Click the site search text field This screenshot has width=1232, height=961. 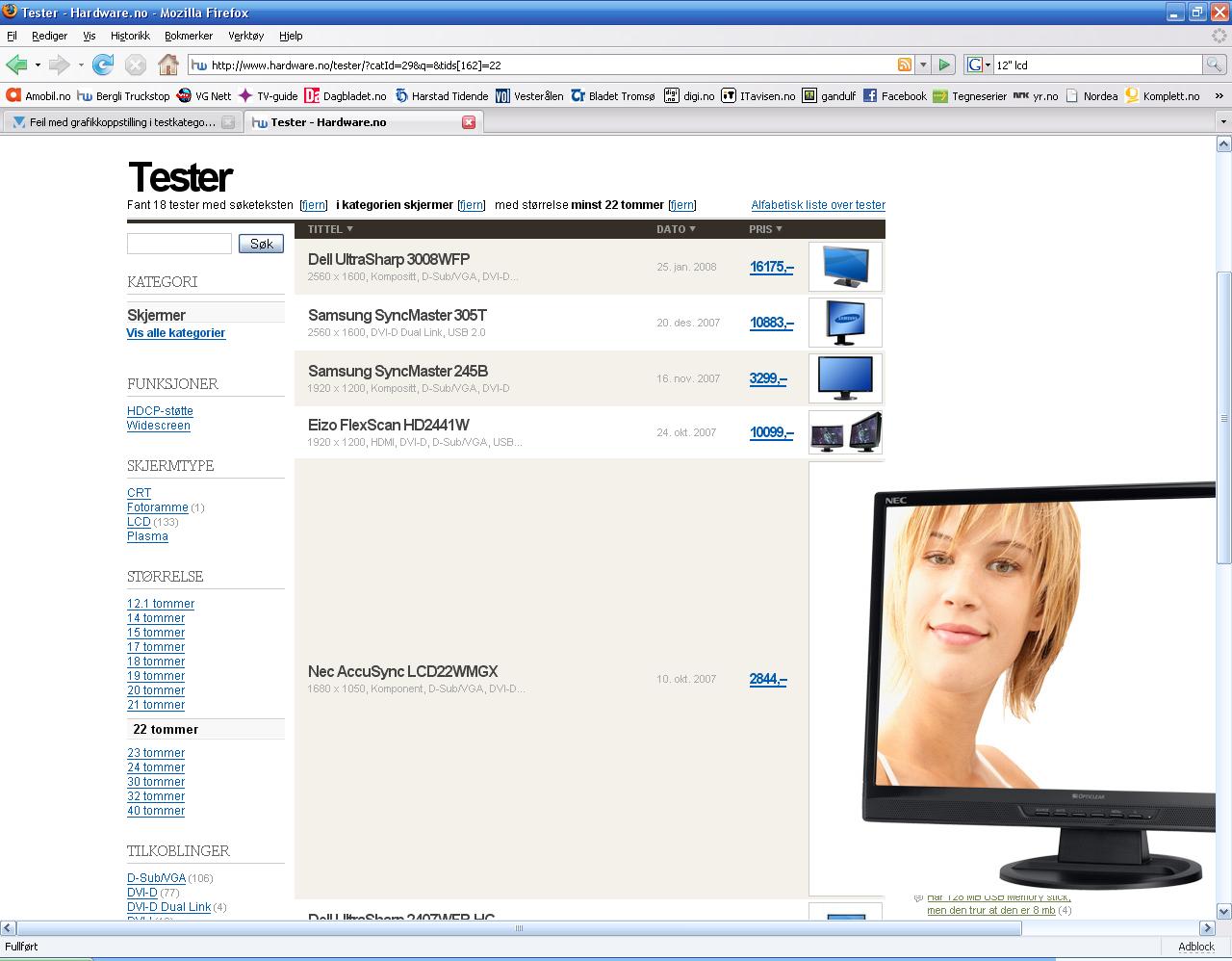(x=179, y=244)
